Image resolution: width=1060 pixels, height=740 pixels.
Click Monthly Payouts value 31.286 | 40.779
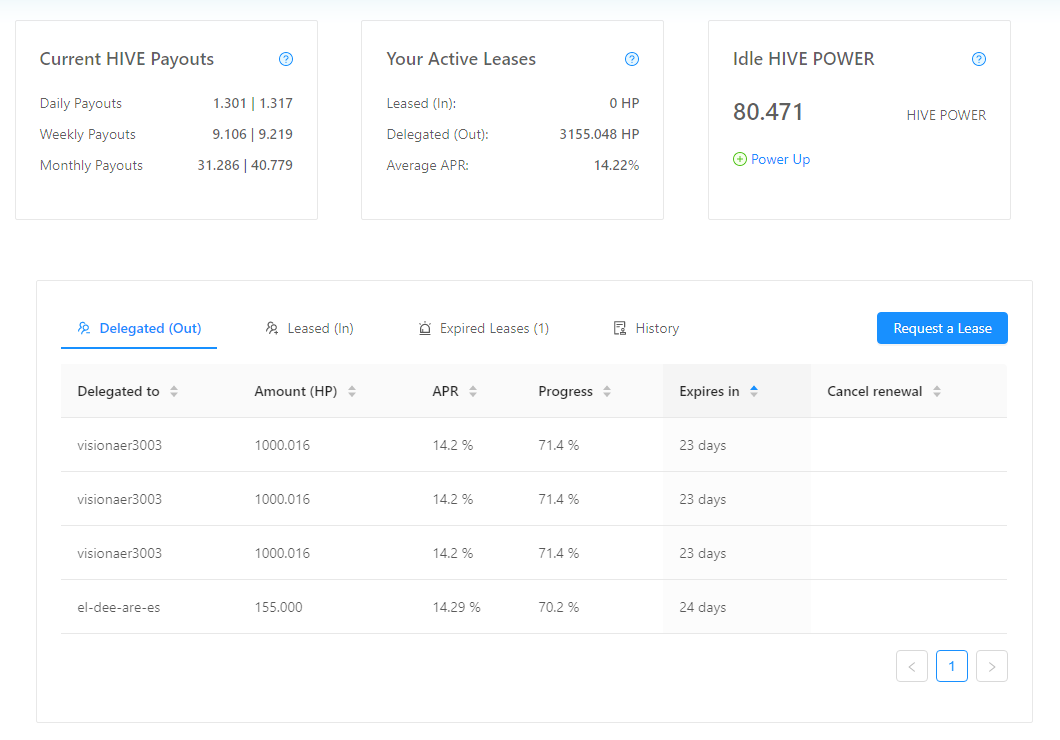245,166
